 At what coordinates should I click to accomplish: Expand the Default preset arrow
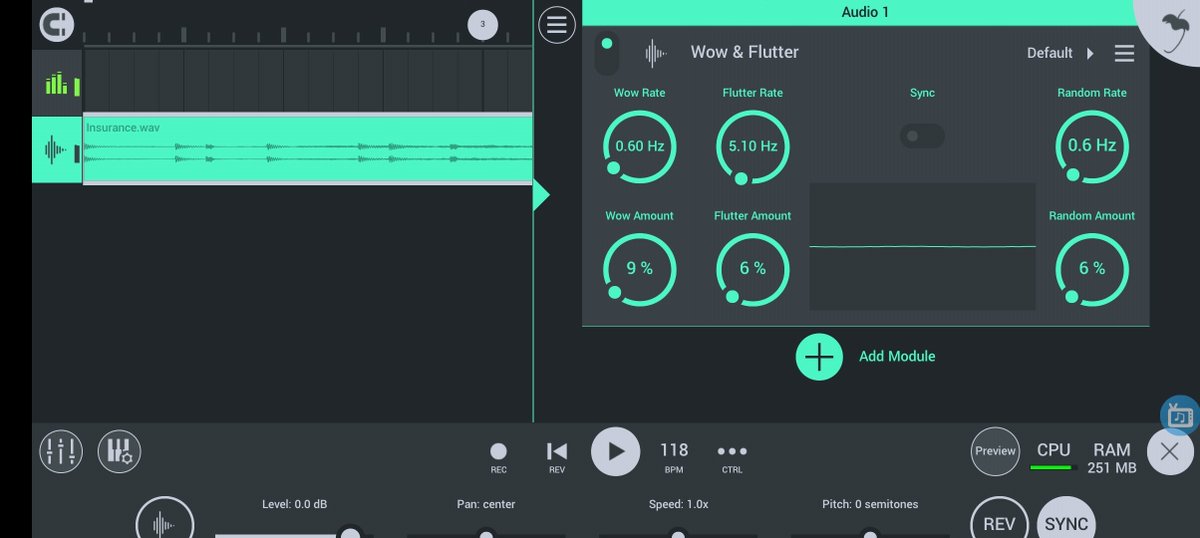1090,53
